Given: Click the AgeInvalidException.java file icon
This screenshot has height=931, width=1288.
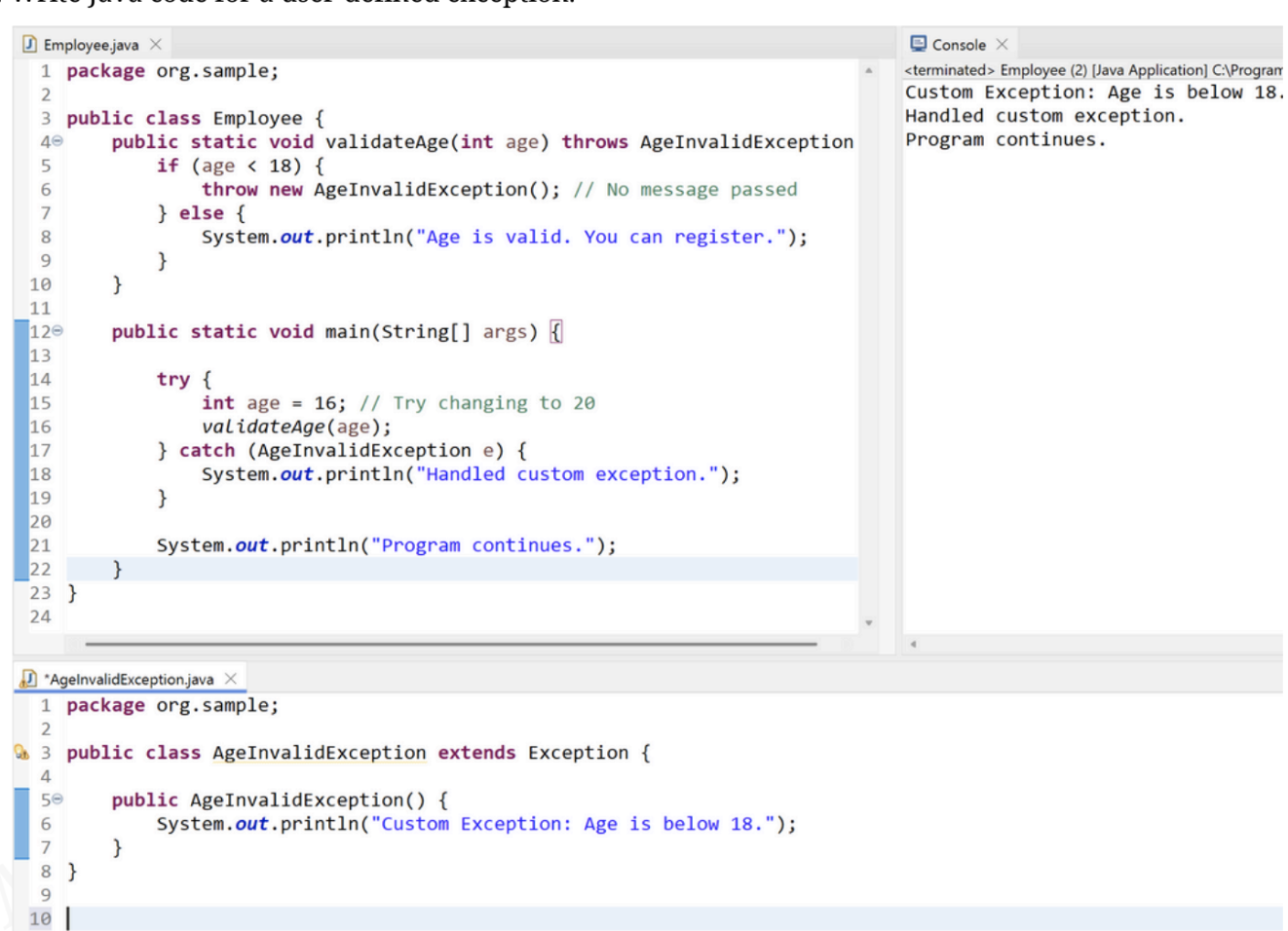Looking at the screenshot, I should click(x=30, y=679).
